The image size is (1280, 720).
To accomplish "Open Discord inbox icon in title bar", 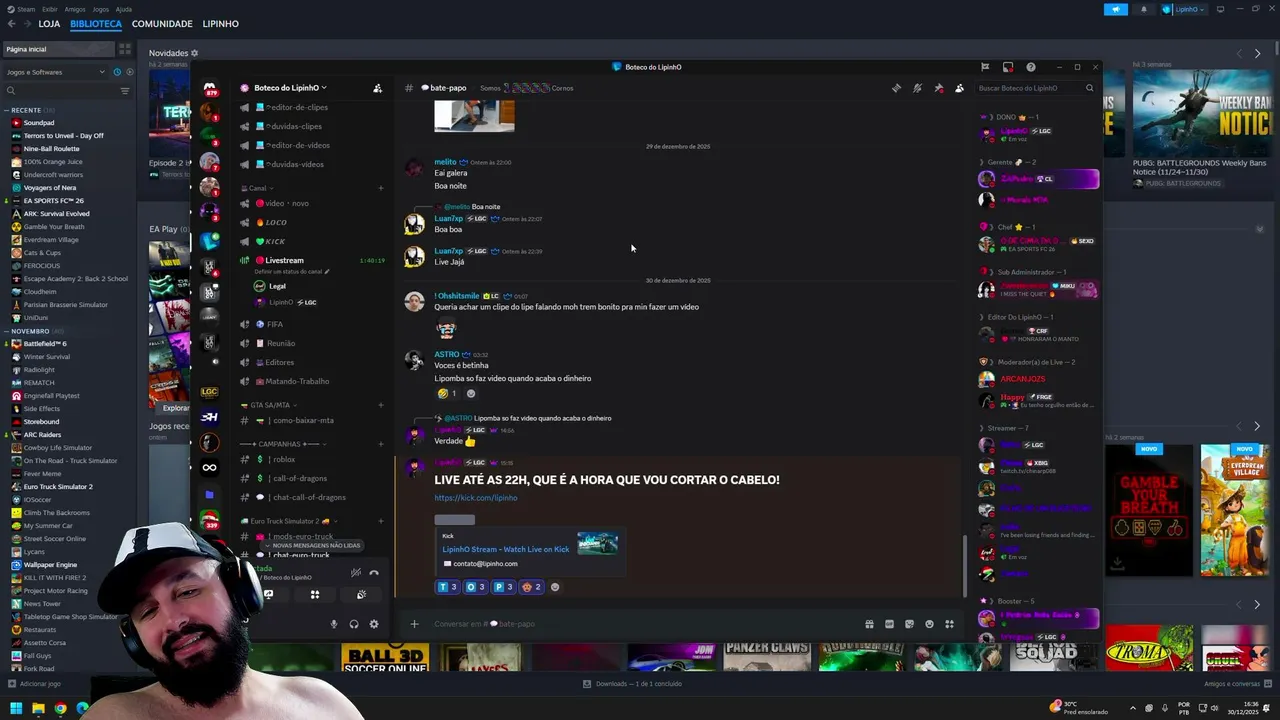I will click(1008, 67).
